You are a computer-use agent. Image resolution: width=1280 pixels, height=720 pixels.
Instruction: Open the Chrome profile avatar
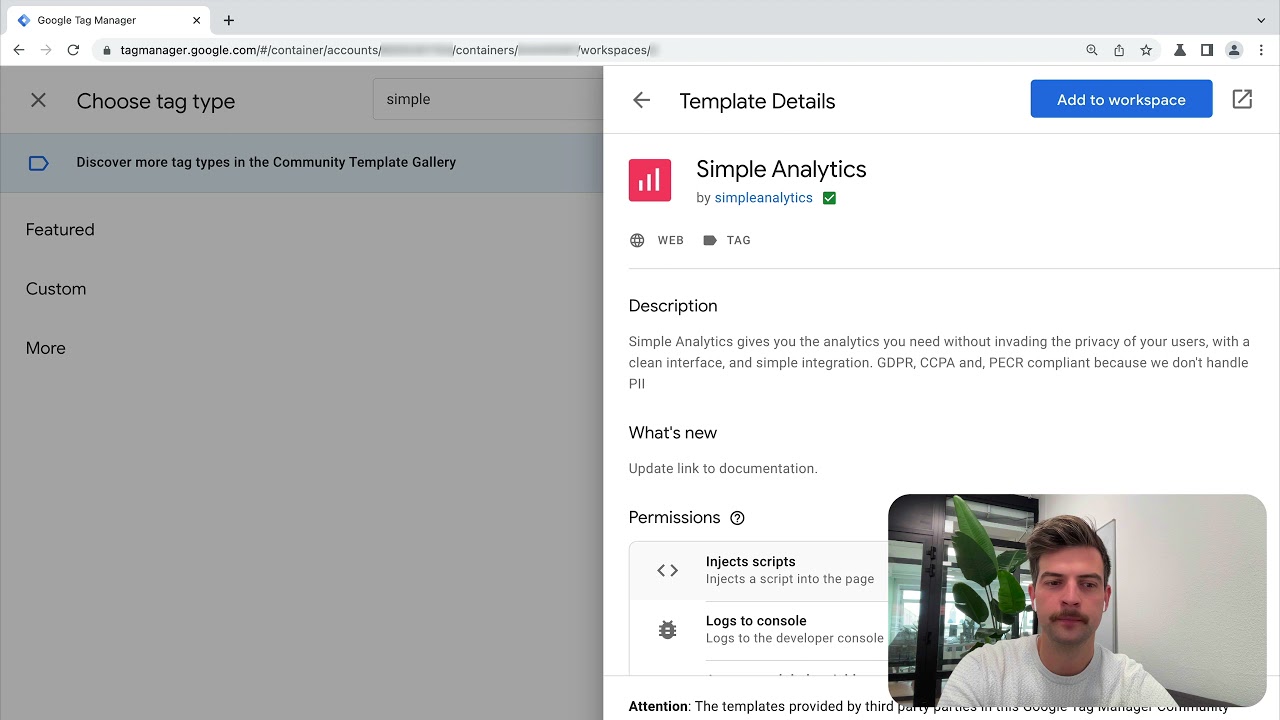(x=1234, y=50)
